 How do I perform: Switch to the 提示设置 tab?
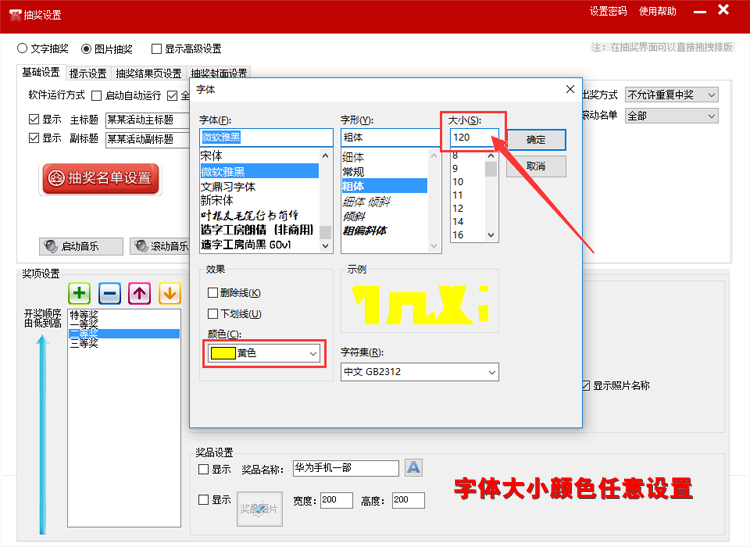tap(88, 73)
